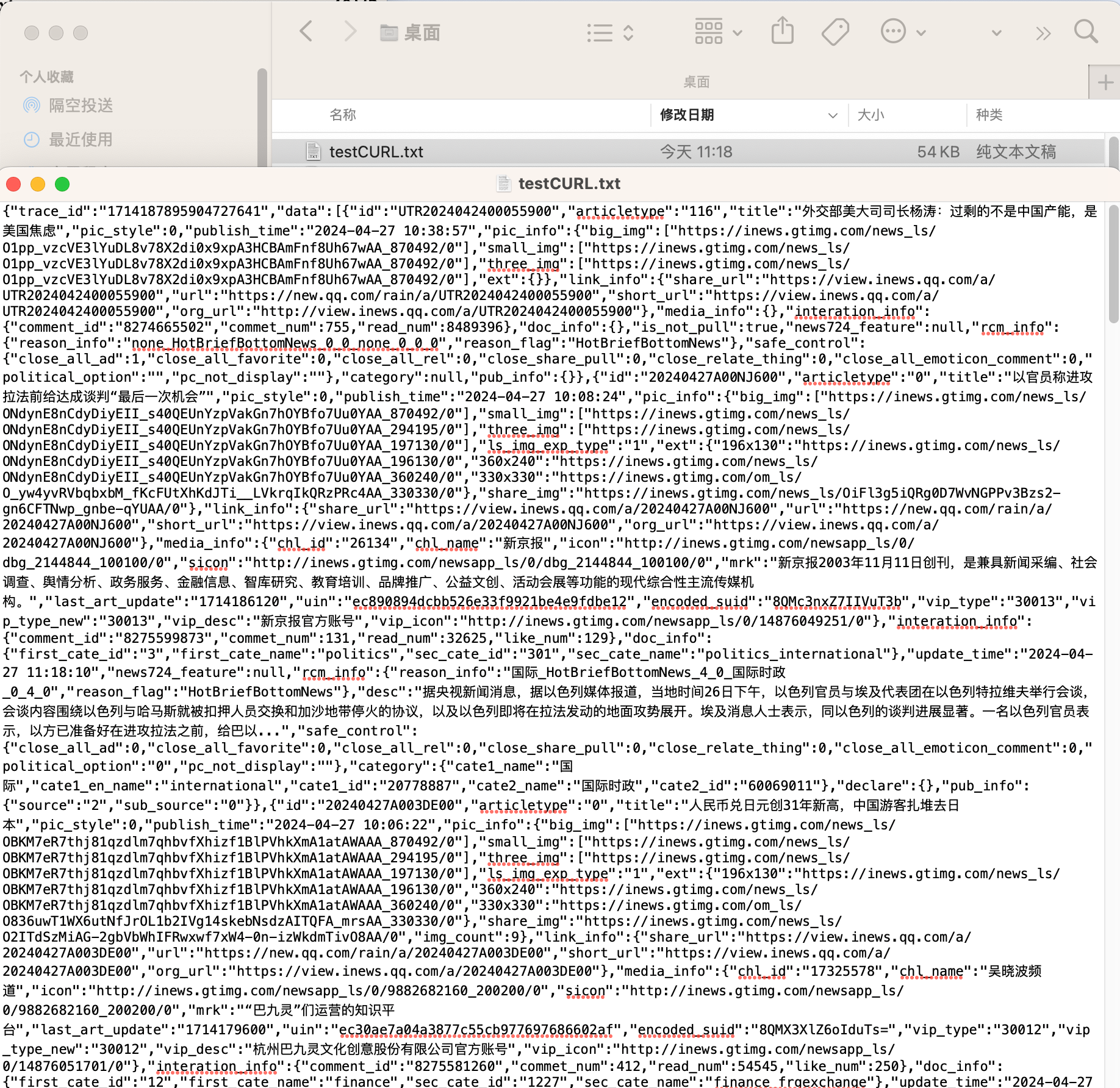Click the testCURL.txt title bar document icon
Viewport: 1120px width, 1088px height.
click(x=504, y=184)
